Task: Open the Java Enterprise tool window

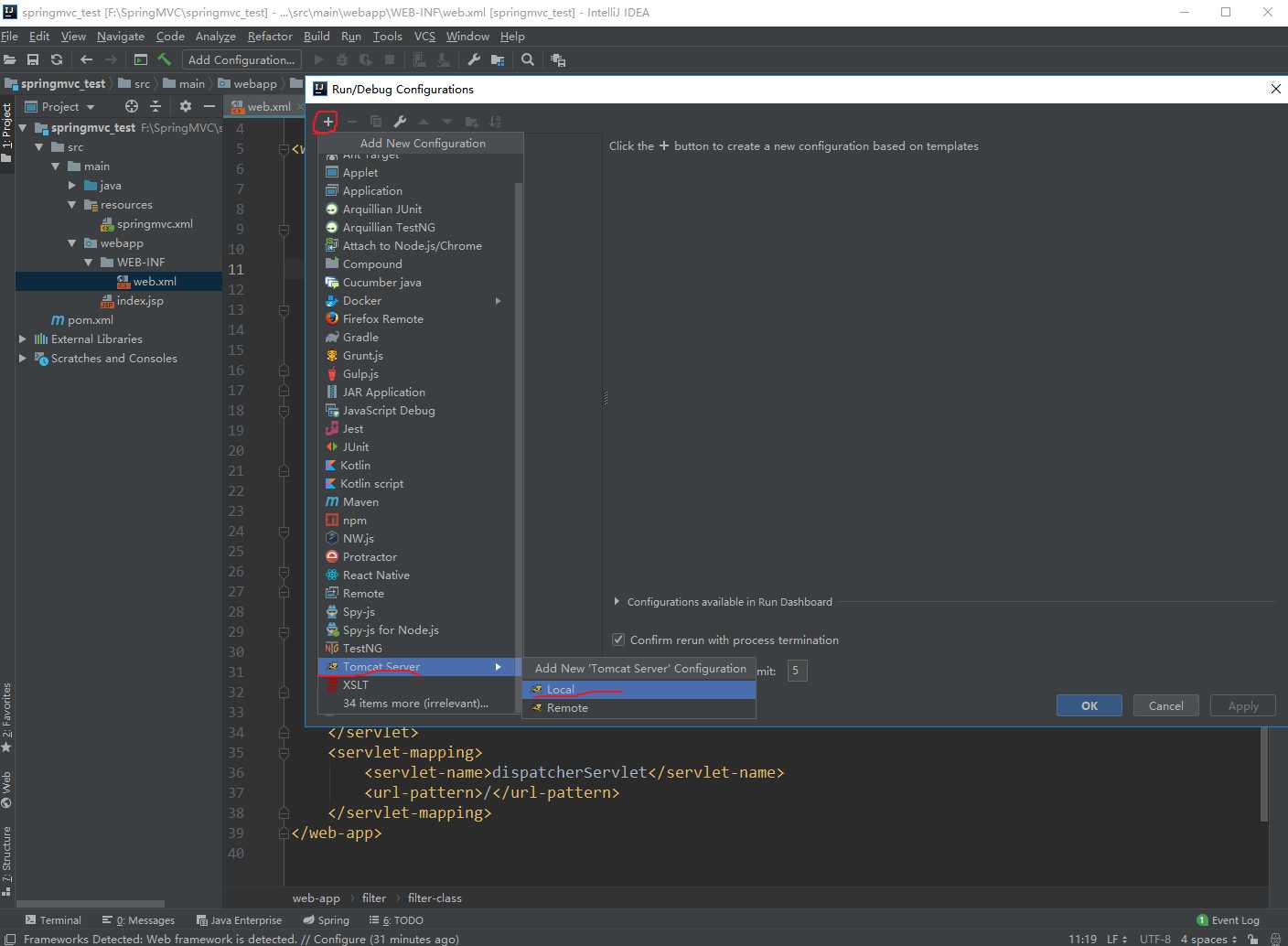Action: (240, 920)
